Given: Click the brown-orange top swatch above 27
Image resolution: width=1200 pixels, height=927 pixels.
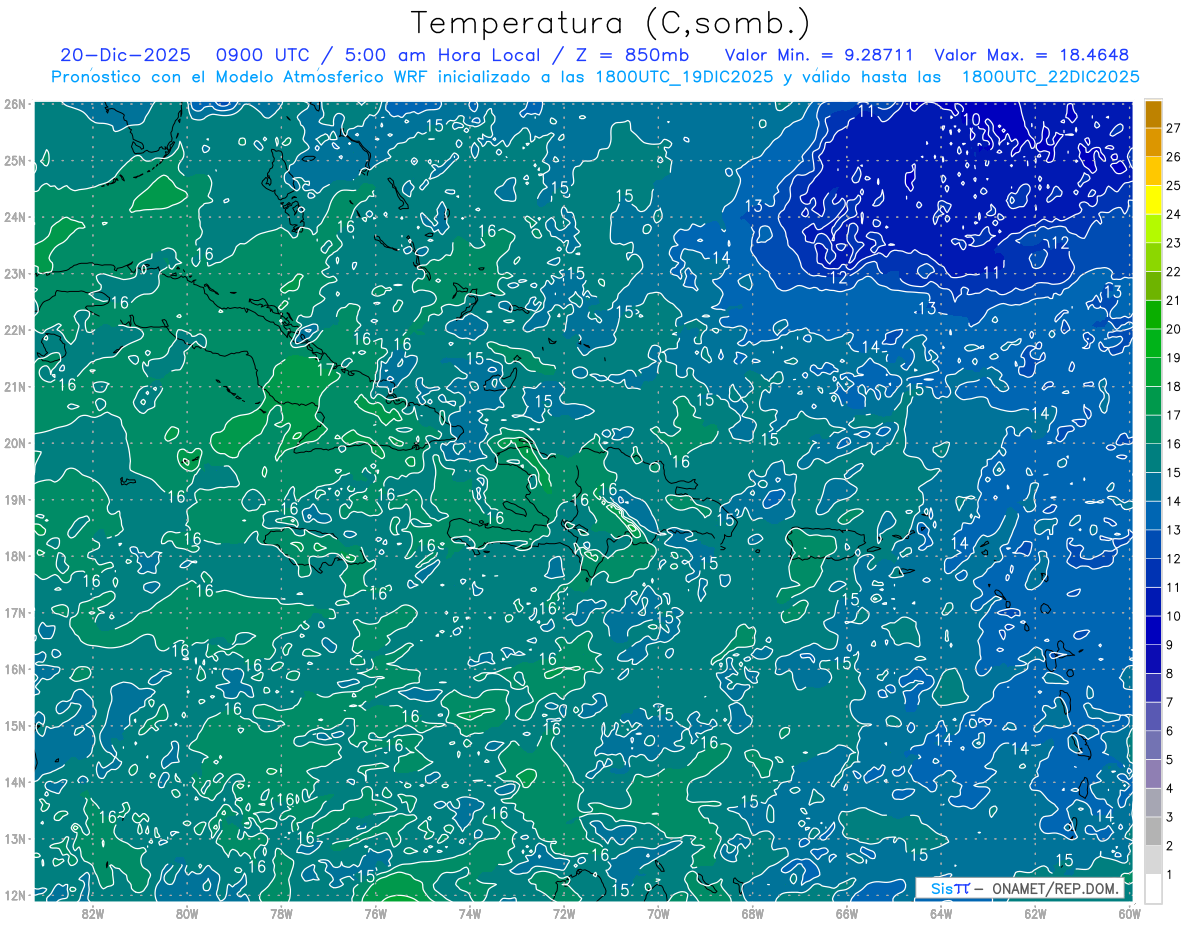Looking at the screenshot, I should 1153,114.
